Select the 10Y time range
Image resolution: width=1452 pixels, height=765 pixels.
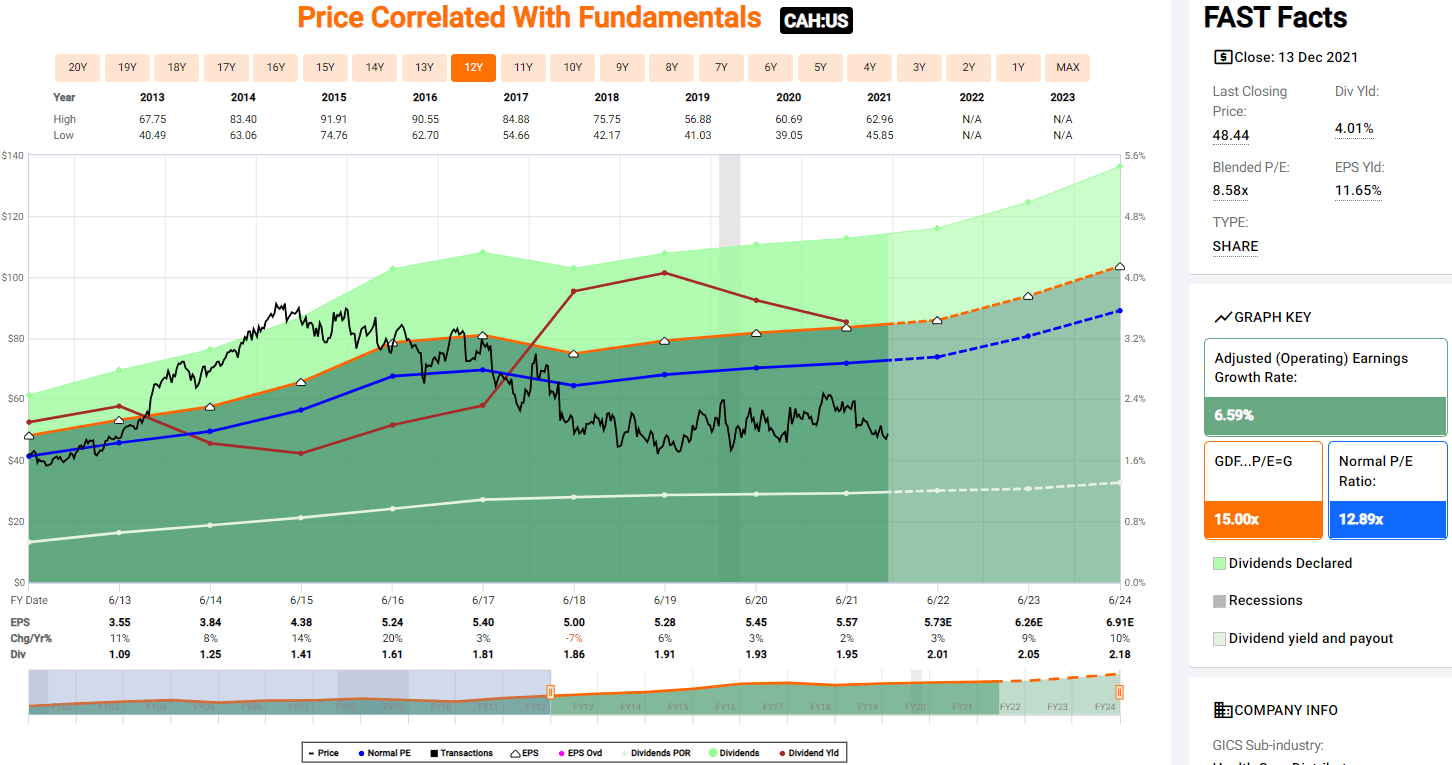573,68
